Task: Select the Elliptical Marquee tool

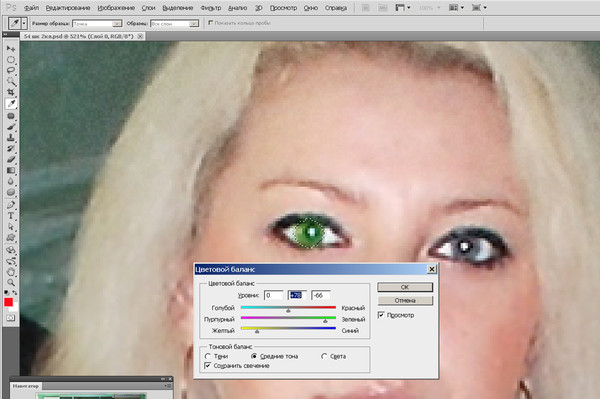Action: point(11,60)
